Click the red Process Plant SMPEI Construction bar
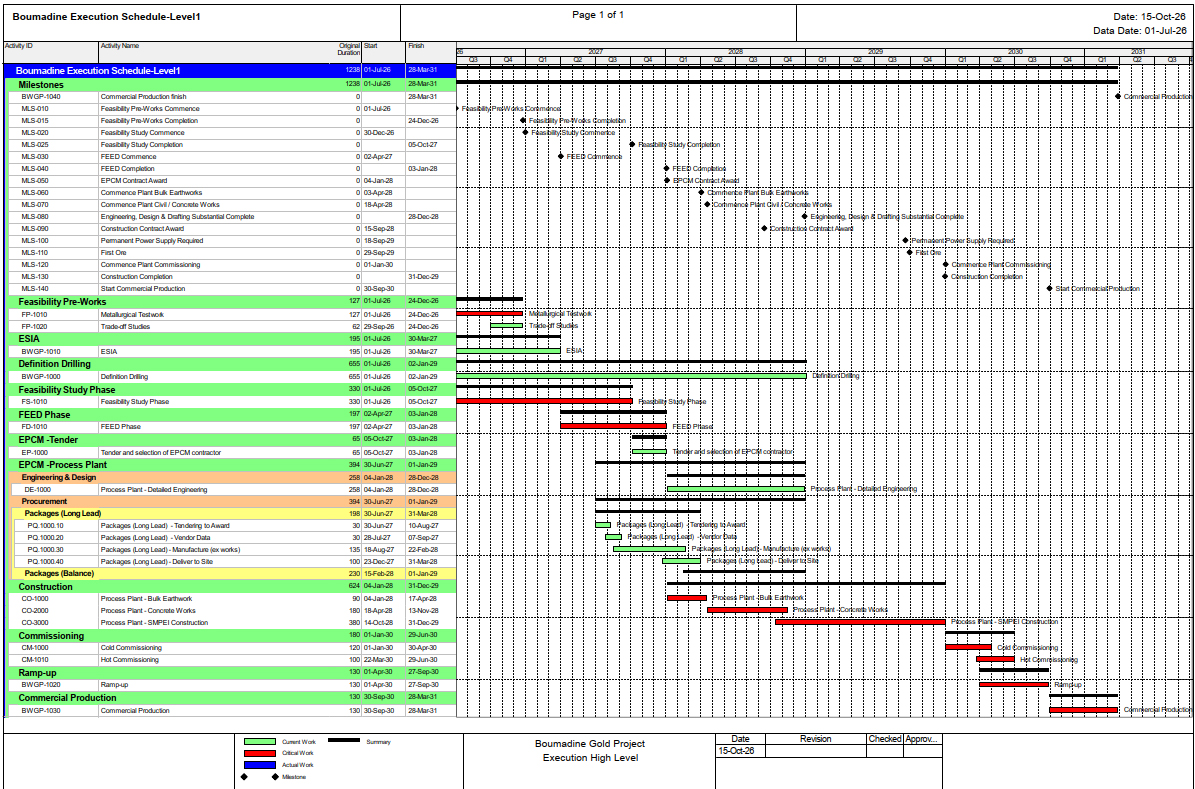1195x789 pixels. point(860,622)
